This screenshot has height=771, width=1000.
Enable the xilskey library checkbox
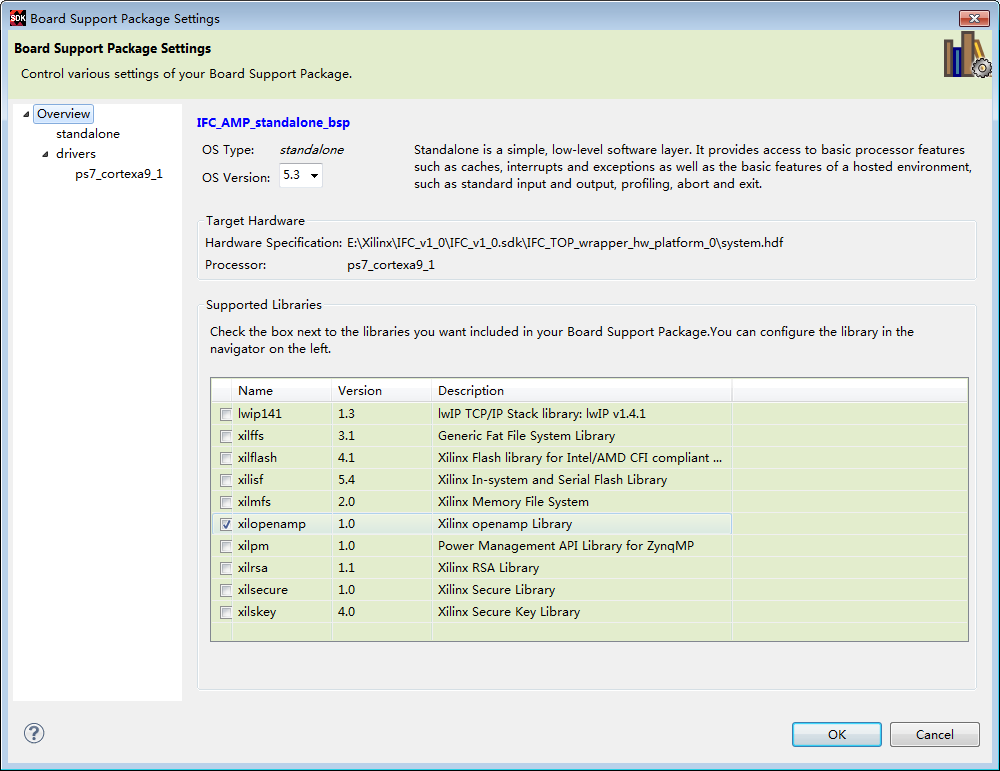point(226,612)
